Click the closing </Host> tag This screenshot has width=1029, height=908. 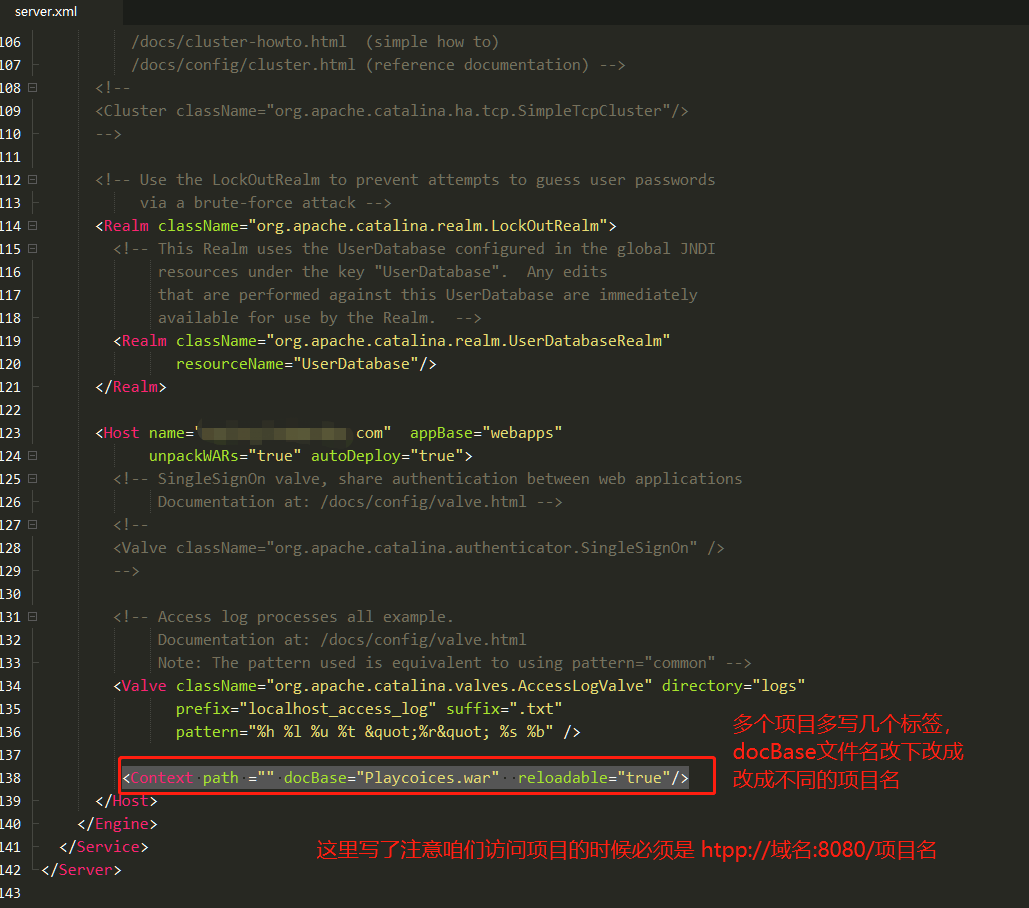[x=127, y=800]
